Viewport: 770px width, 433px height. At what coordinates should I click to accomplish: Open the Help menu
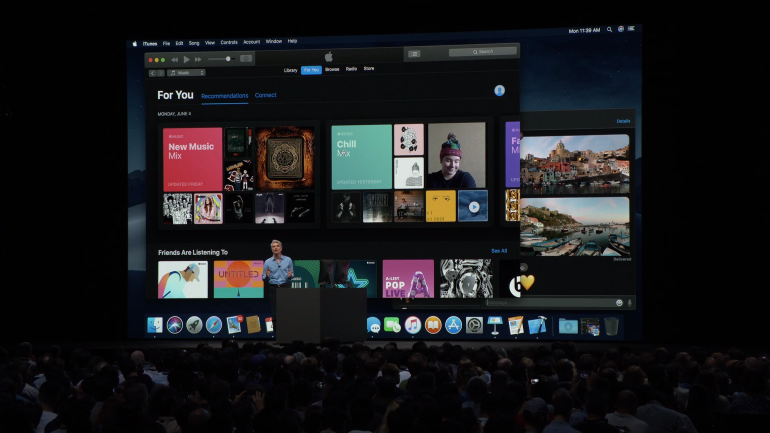[292, 41]
